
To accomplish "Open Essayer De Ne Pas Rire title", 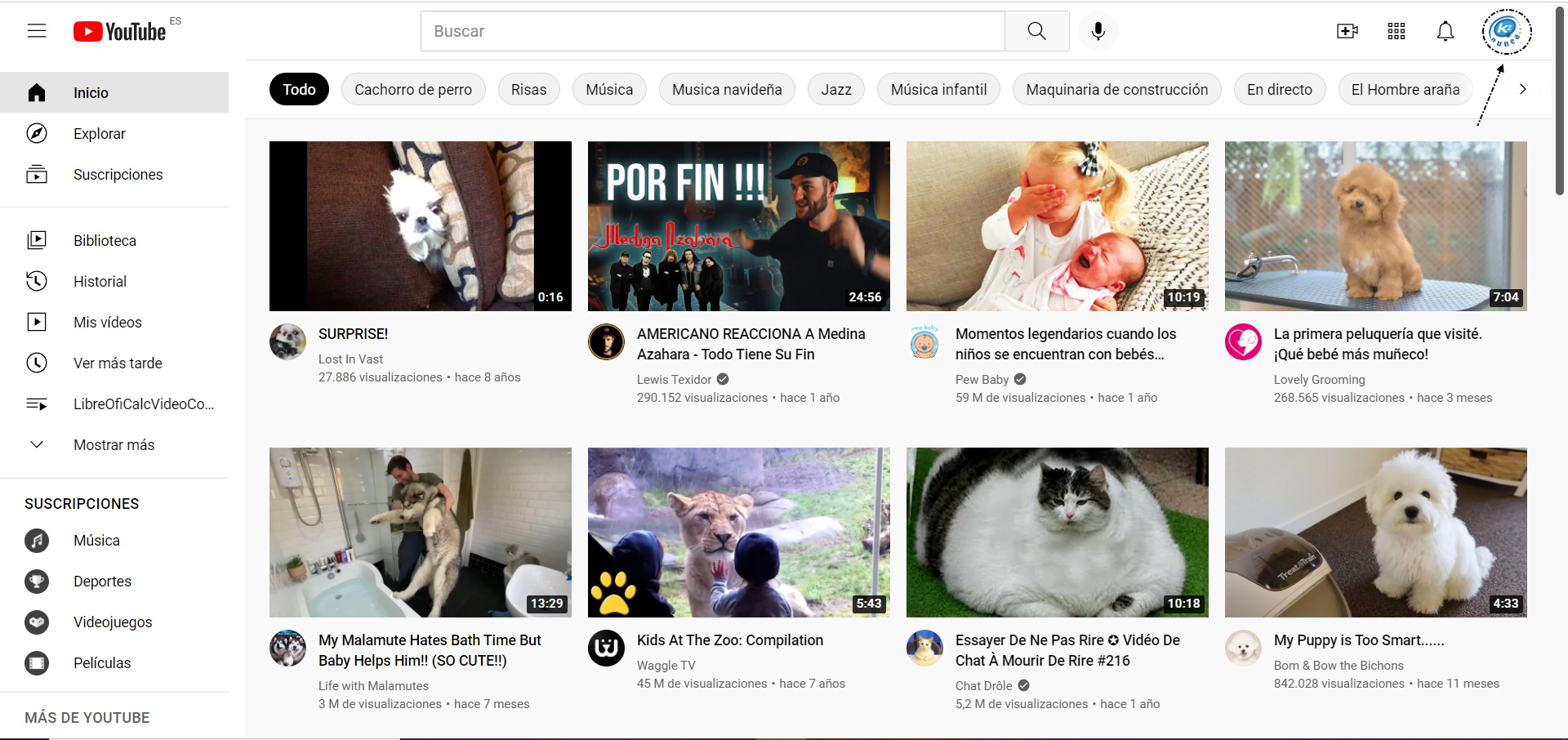I will (x=1067, y=650).
